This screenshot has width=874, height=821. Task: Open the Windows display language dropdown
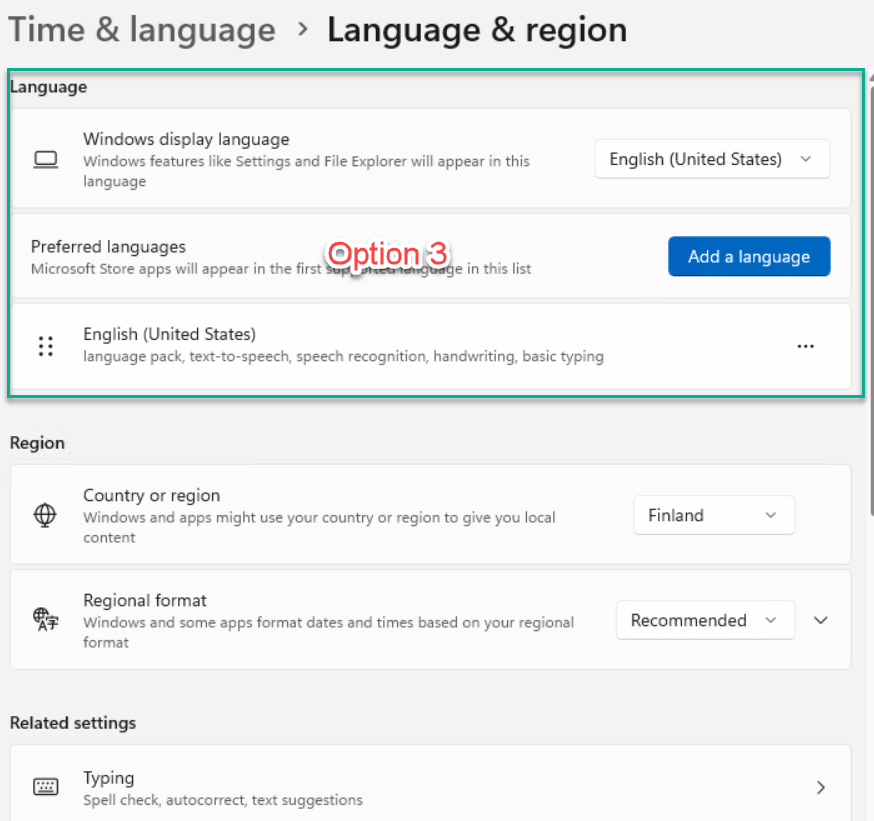[x=712, y=159]
